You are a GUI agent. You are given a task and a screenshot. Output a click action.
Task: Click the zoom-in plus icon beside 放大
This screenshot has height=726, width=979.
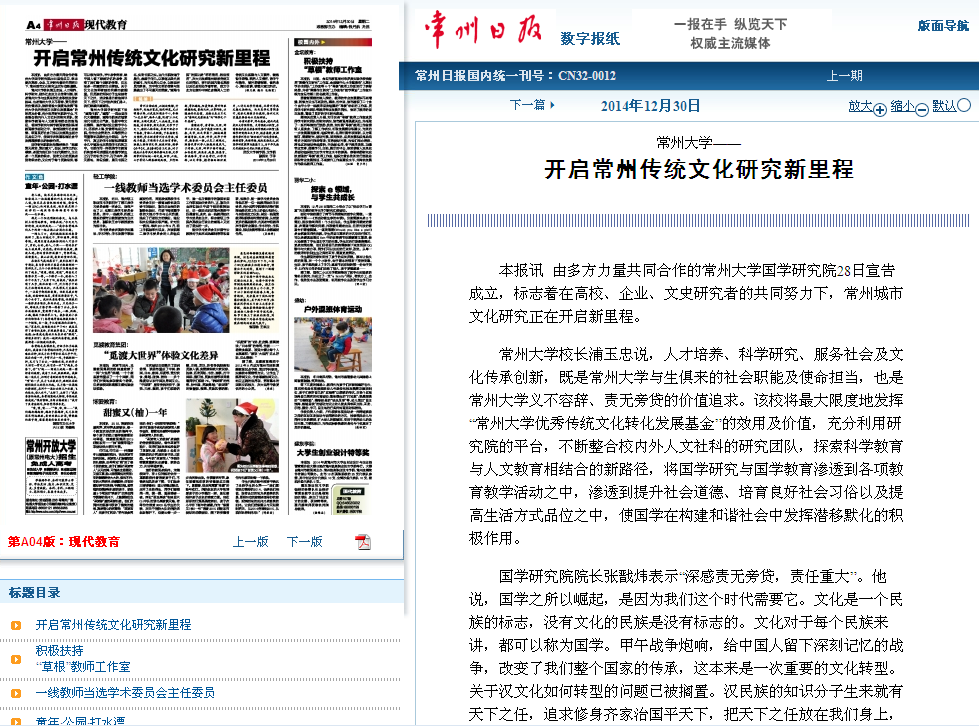pos(880,110)
